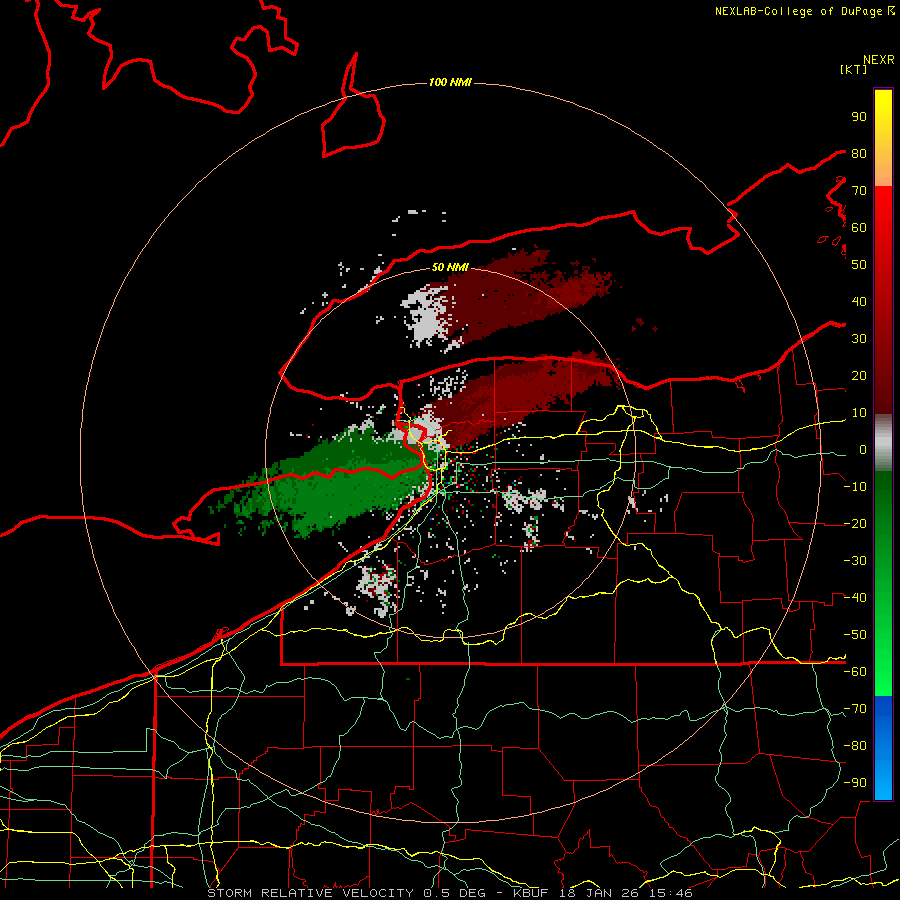The height and width of the screenshot is (900, 900).
Task: Click the -70 value on the velocity scale
Action: (x=855, y=709)
